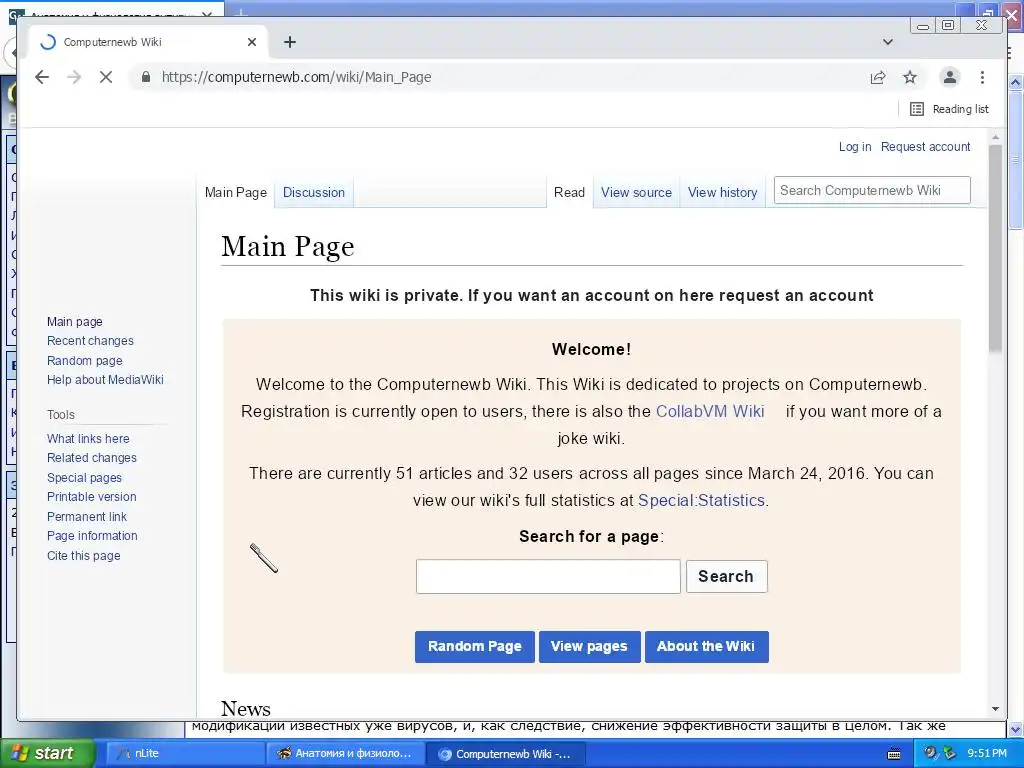Switch to Анатомия и физиоло taskbar window
Image resolution: width=1024 pixels, height=768 pixels.
[x=345, y=753]
